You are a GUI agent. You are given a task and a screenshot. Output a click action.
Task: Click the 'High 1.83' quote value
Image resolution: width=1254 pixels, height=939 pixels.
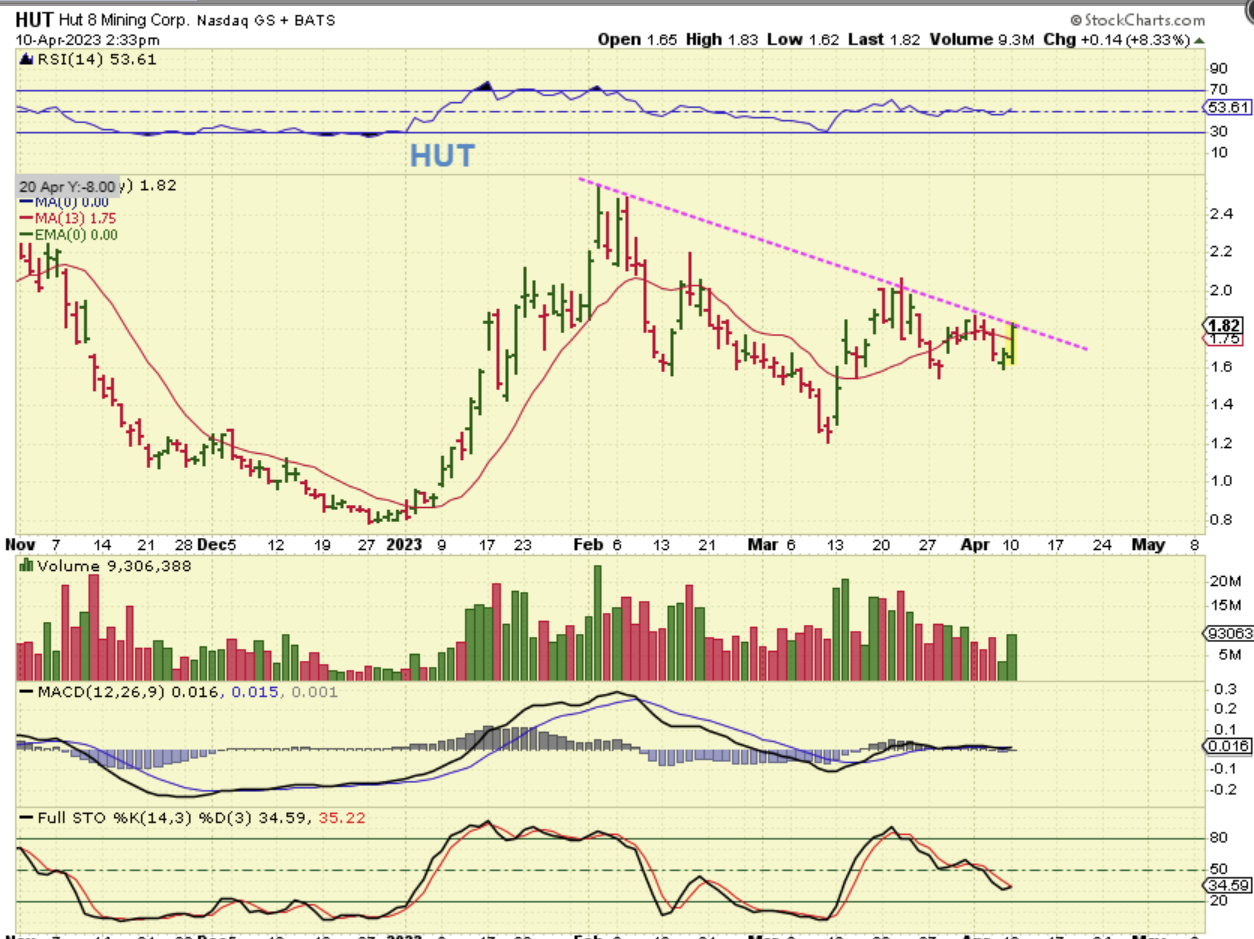(723, 40)
